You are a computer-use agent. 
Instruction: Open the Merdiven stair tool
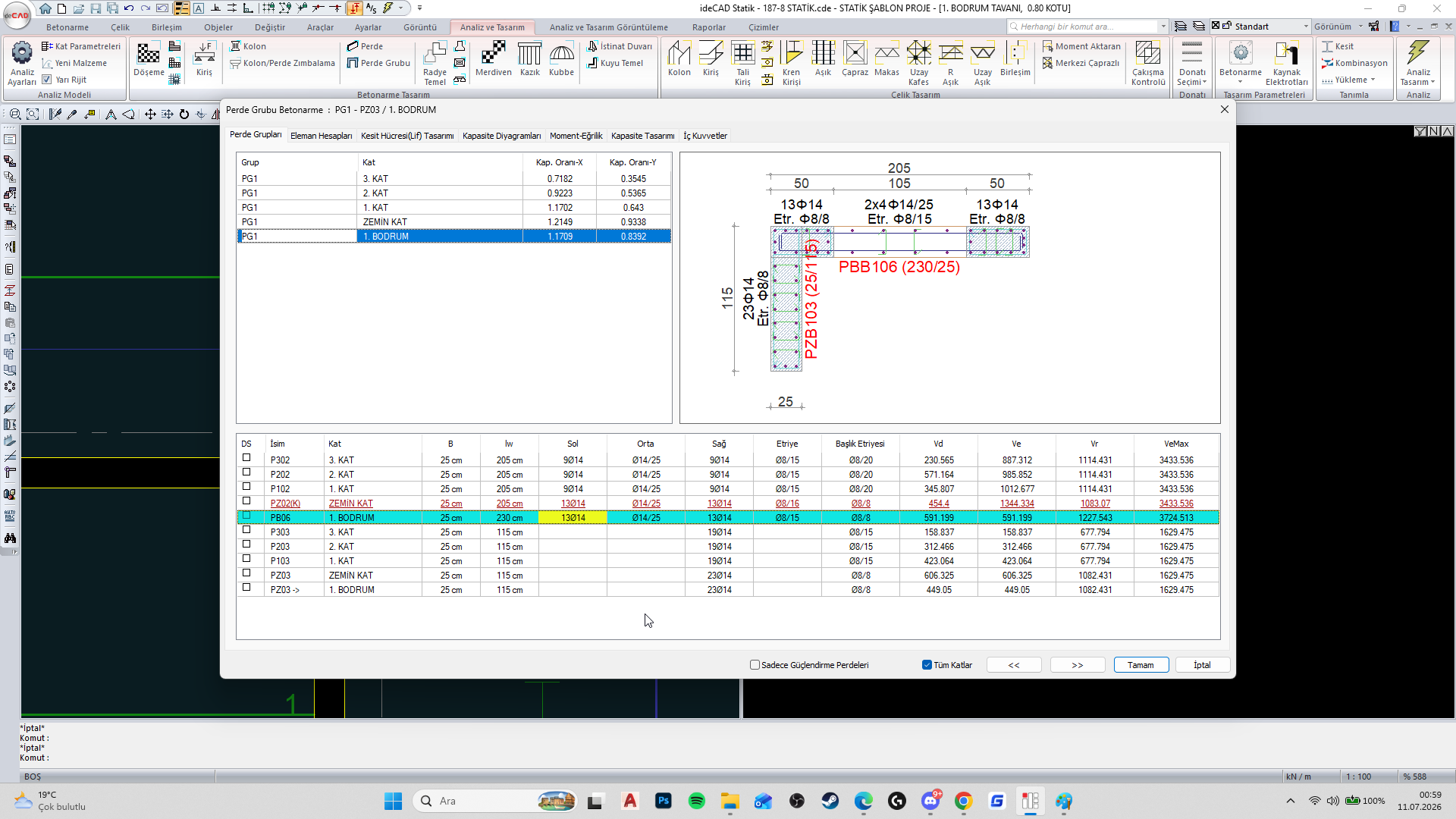click(x=493, y=59)
